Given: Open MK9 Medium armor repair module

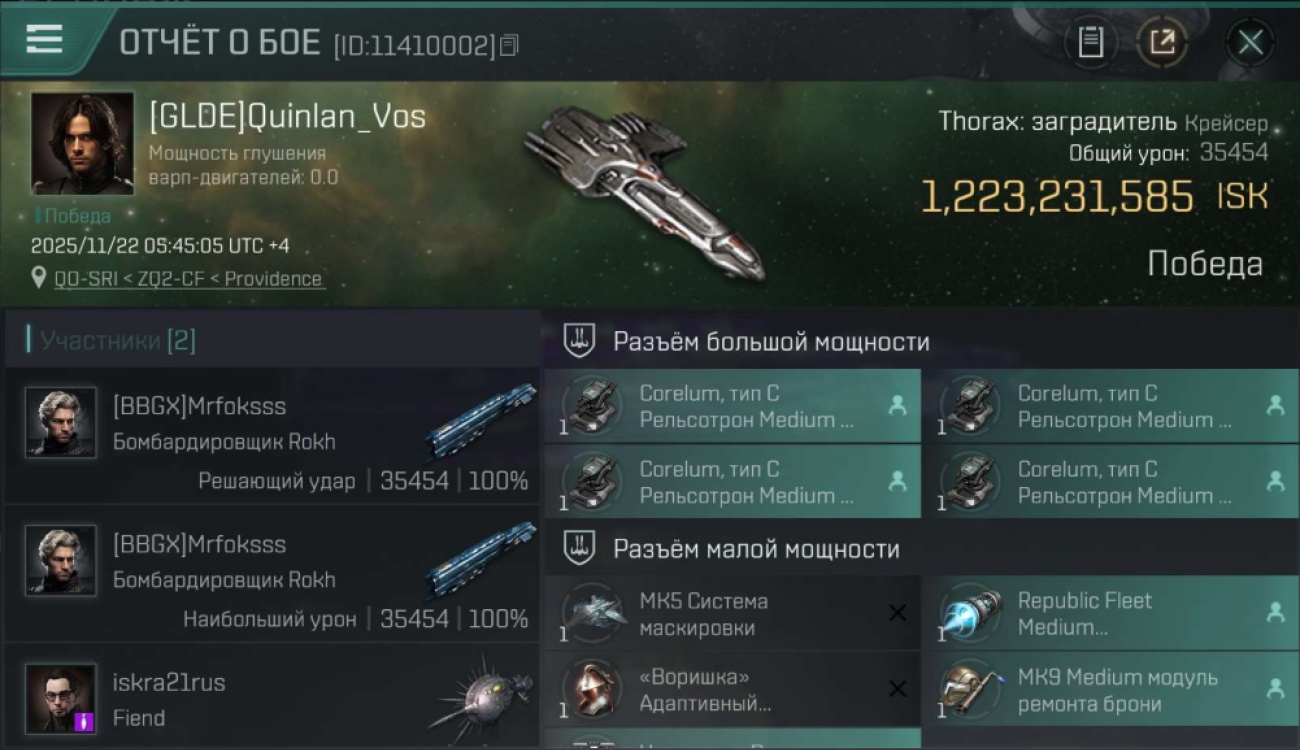Looking at the screenshot, I should [x=1110, y=690].
